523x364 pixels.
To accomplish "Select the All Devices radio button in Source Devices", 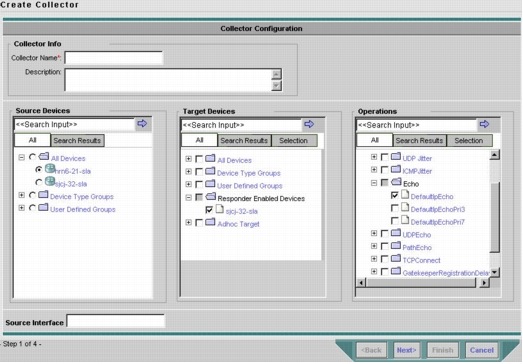I will 32,157.
